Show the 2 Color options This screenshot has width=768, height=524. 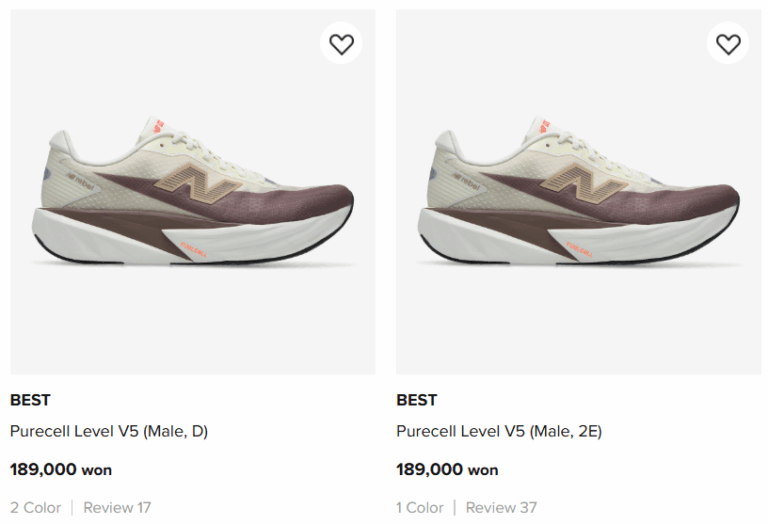pyautogui.click(x=36, y=507)
